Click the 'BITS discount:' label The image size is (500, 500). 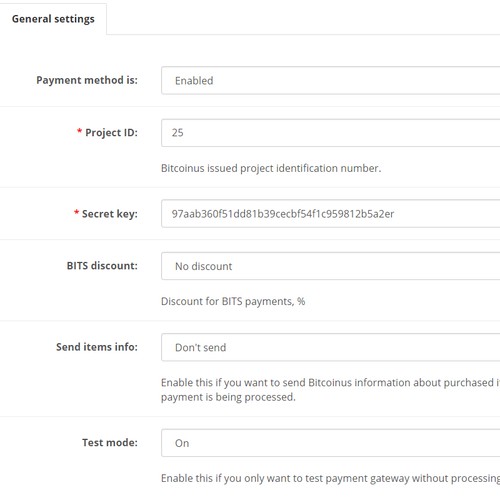coord(102,266)
